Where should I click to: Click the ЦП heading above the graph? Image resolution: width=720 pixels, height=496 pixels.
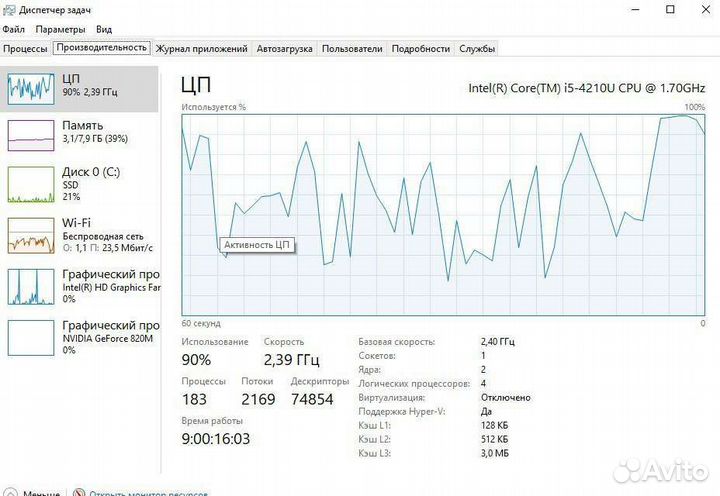[x=196, y=85]
